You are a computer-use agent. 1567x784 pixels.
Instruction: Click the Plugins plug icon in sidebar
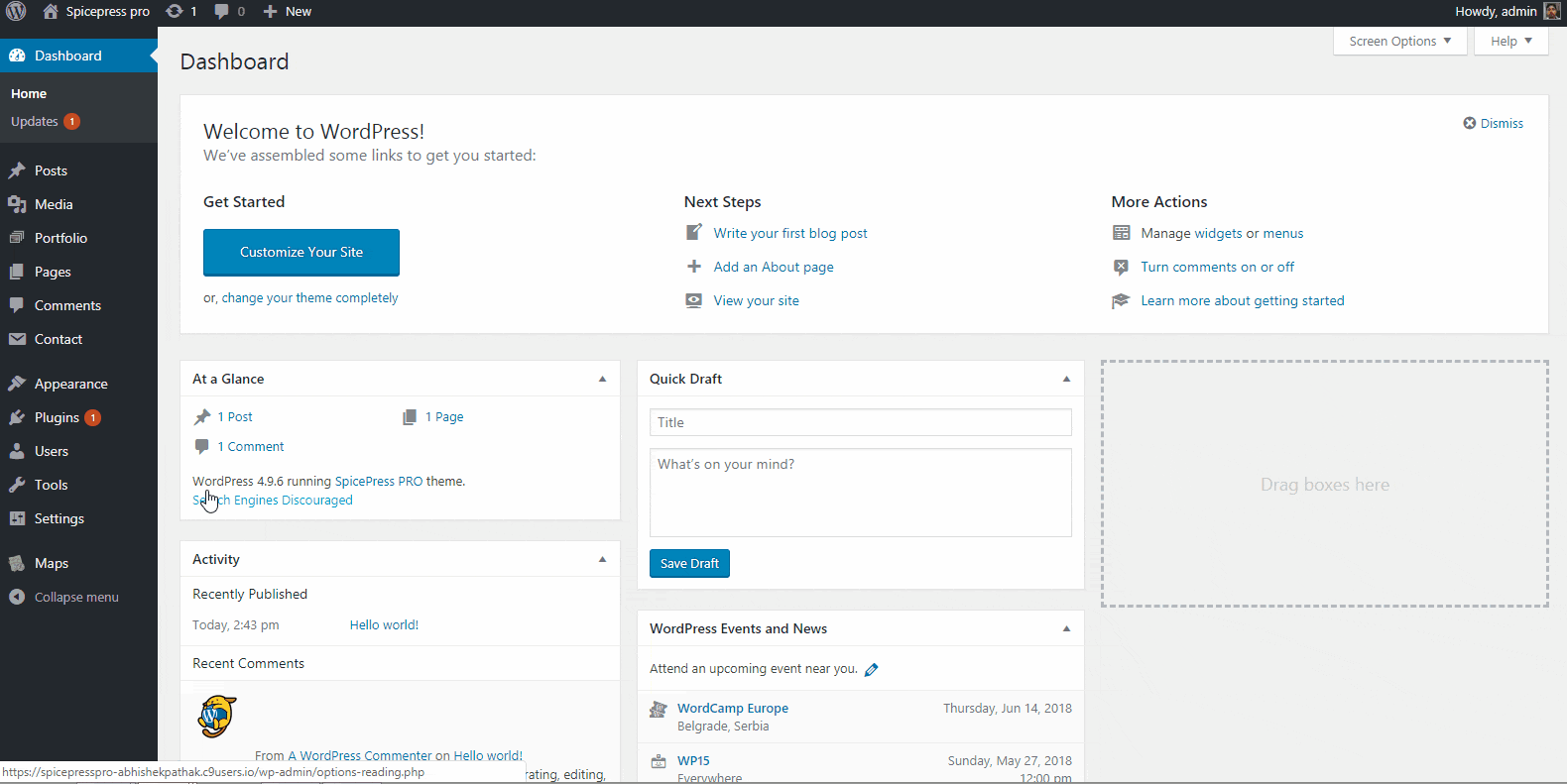[x=17, y=417]
